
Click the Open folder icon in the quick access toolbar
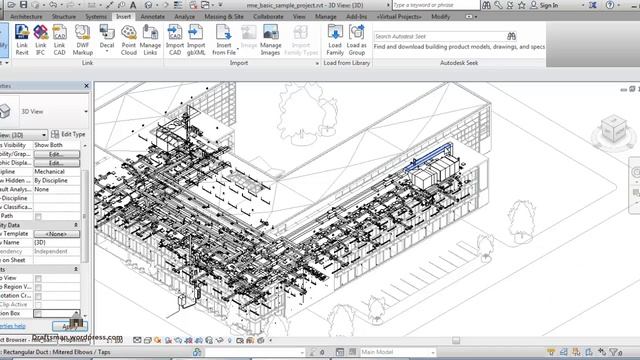(x=11, y=5)
